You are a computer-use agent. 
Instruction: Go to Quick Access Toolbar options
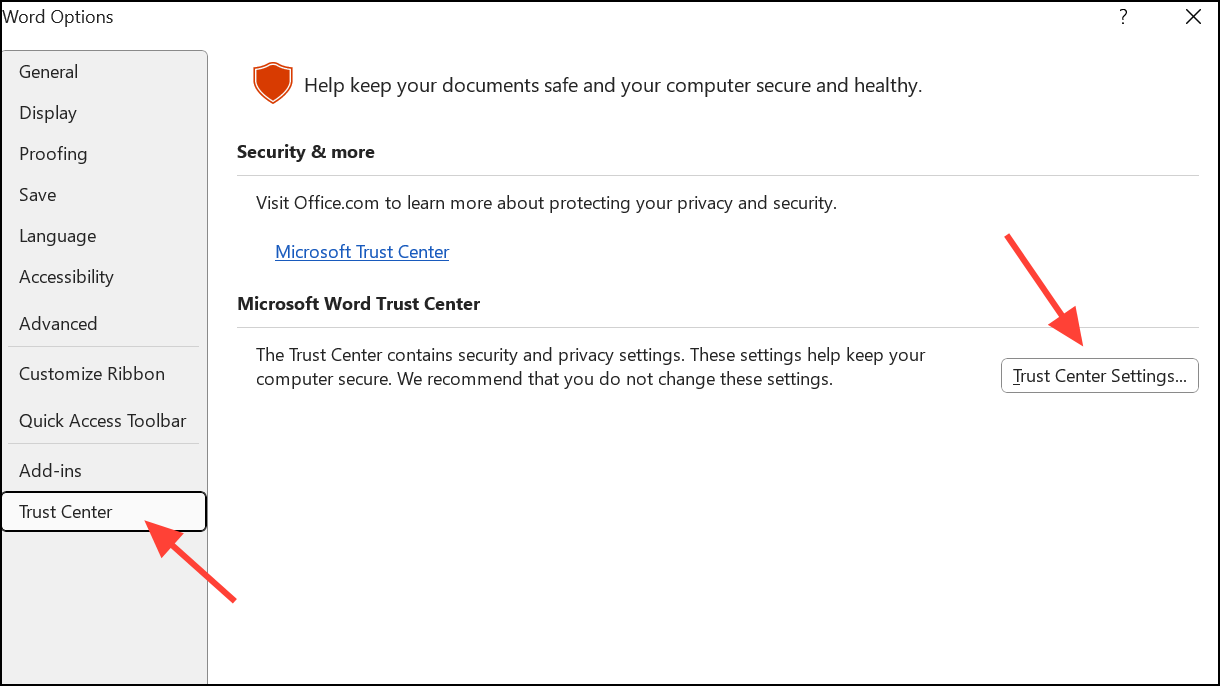point(104,421)
